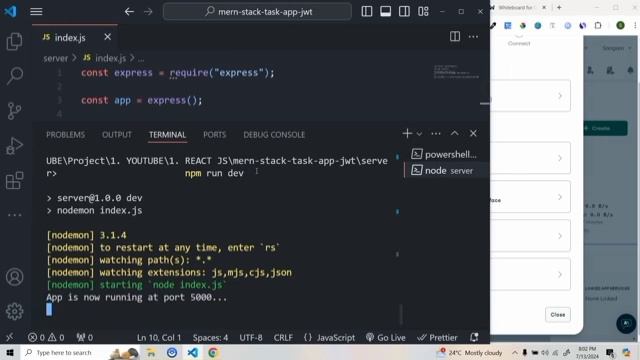
Task: Open the Windows Start menu
Action: coord(10,353)
